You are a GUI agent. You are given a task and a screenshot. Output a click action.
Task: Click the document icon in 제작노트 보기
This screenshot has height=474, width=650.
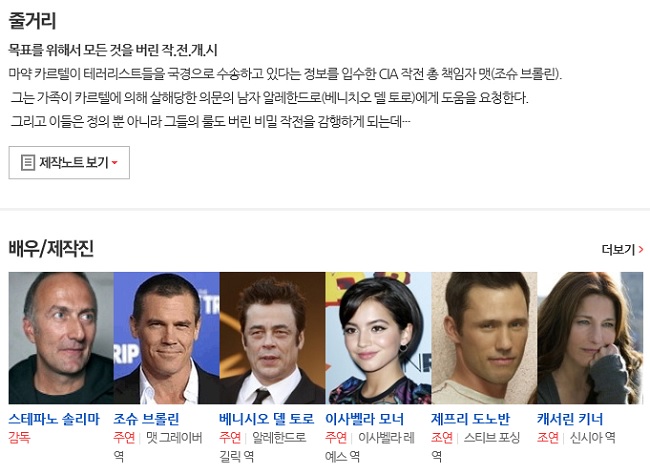click(28, 163)
